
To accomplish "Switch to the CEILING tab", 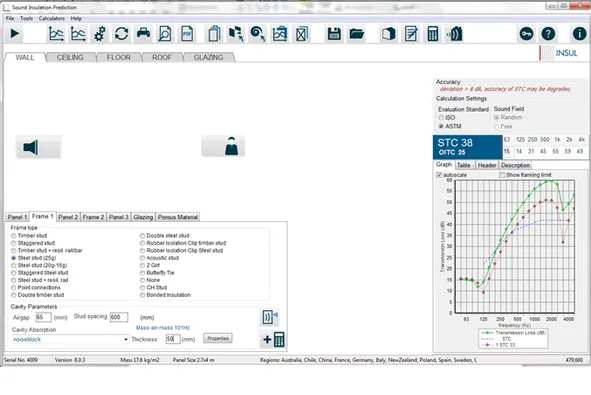I will (x=70, y=57).
